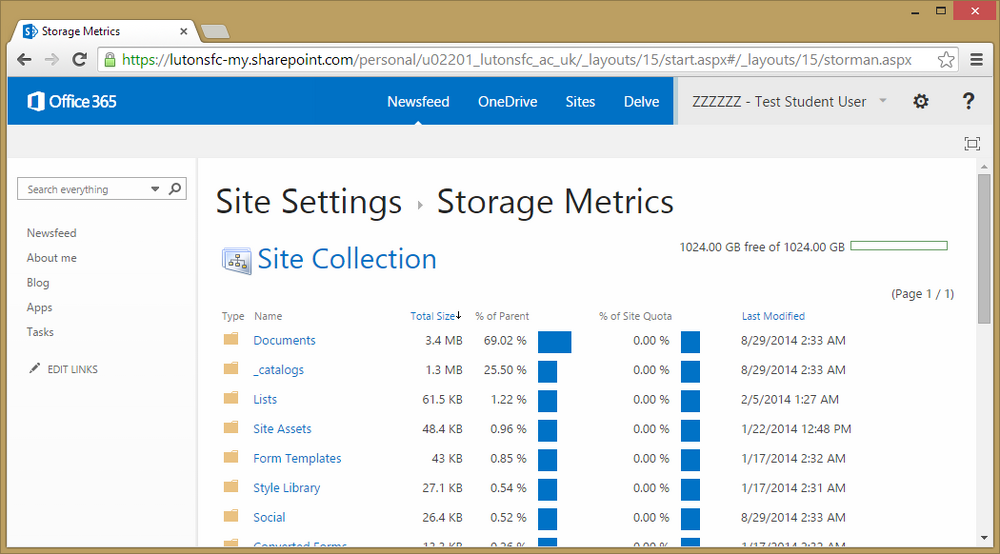The image size is (1000, 554).
Task: Click the storage quota free-space bar
Action: click(x=899, y=246)
